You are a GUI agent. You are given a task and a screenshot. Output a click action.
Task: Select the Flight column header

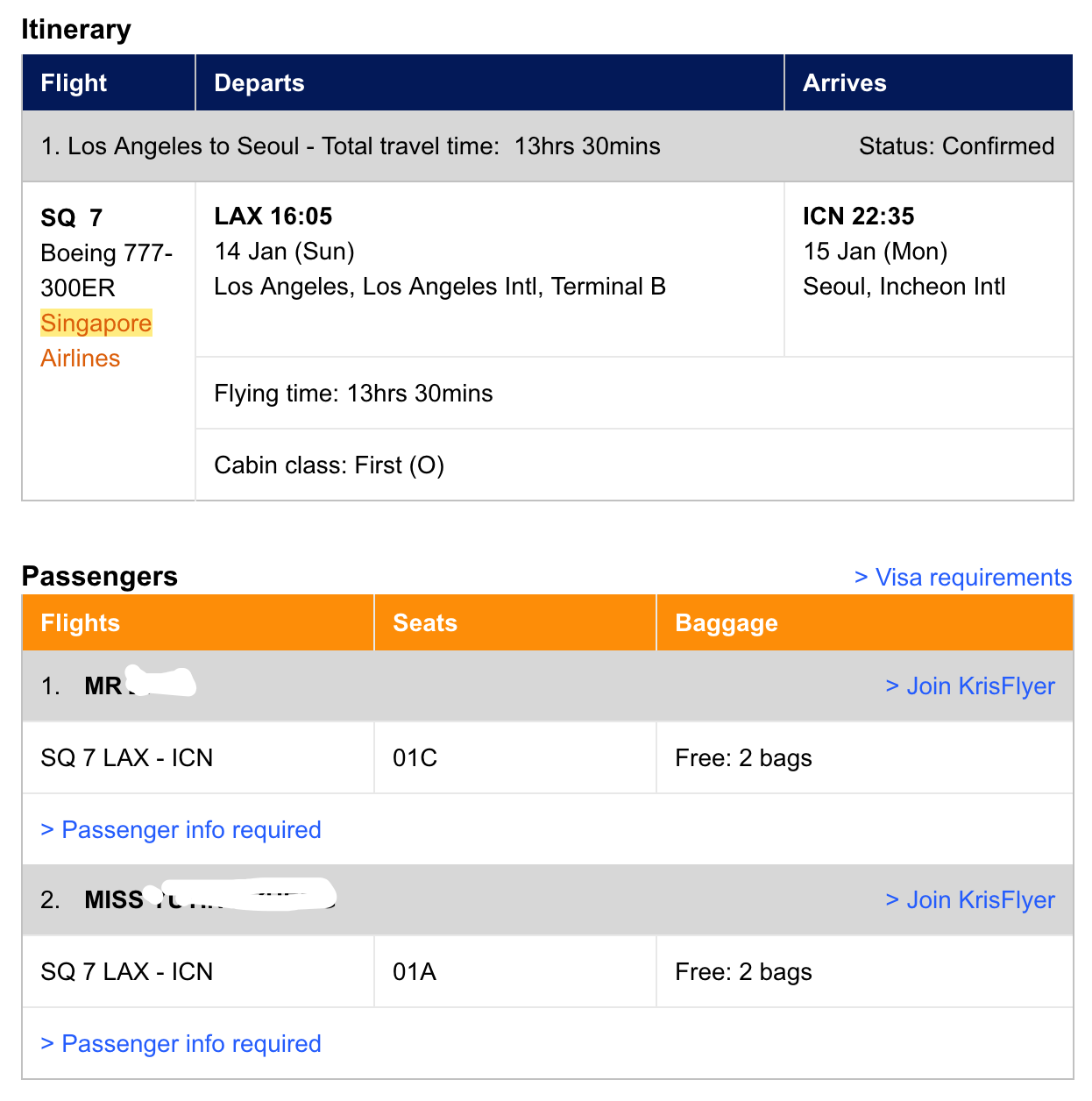click(x=109, y=83)
